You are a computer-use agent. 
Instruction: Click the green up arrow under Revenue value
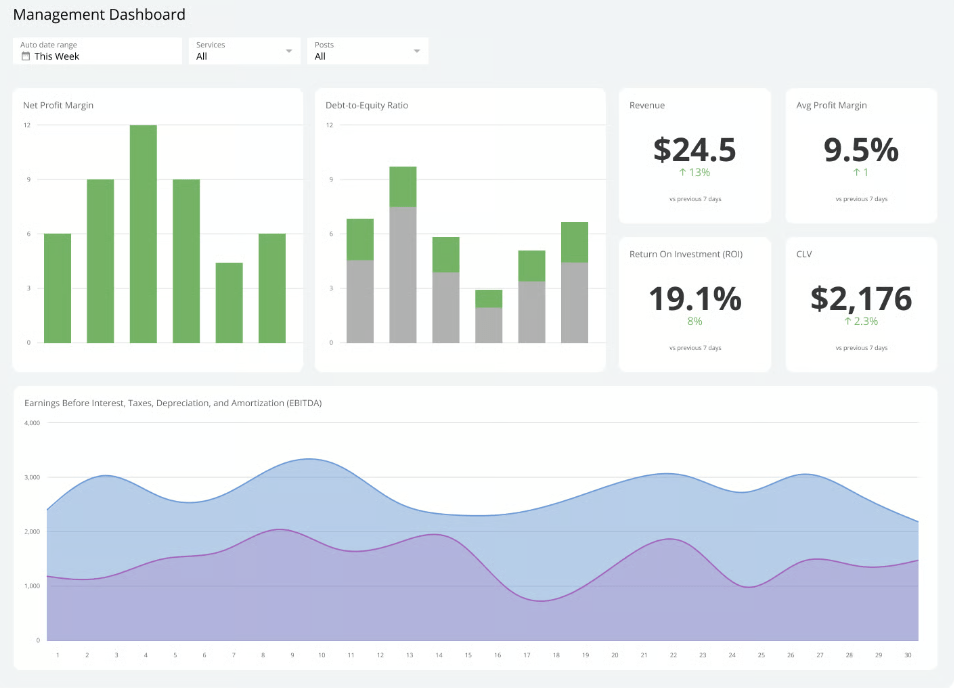coord(680,172)
